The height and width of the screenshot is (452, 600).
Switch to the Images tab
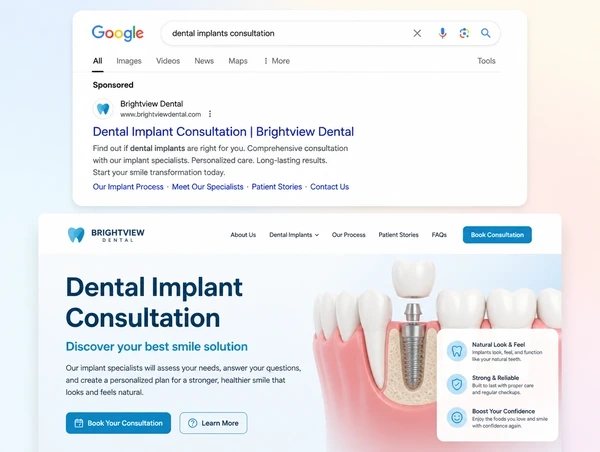point(129,61)
